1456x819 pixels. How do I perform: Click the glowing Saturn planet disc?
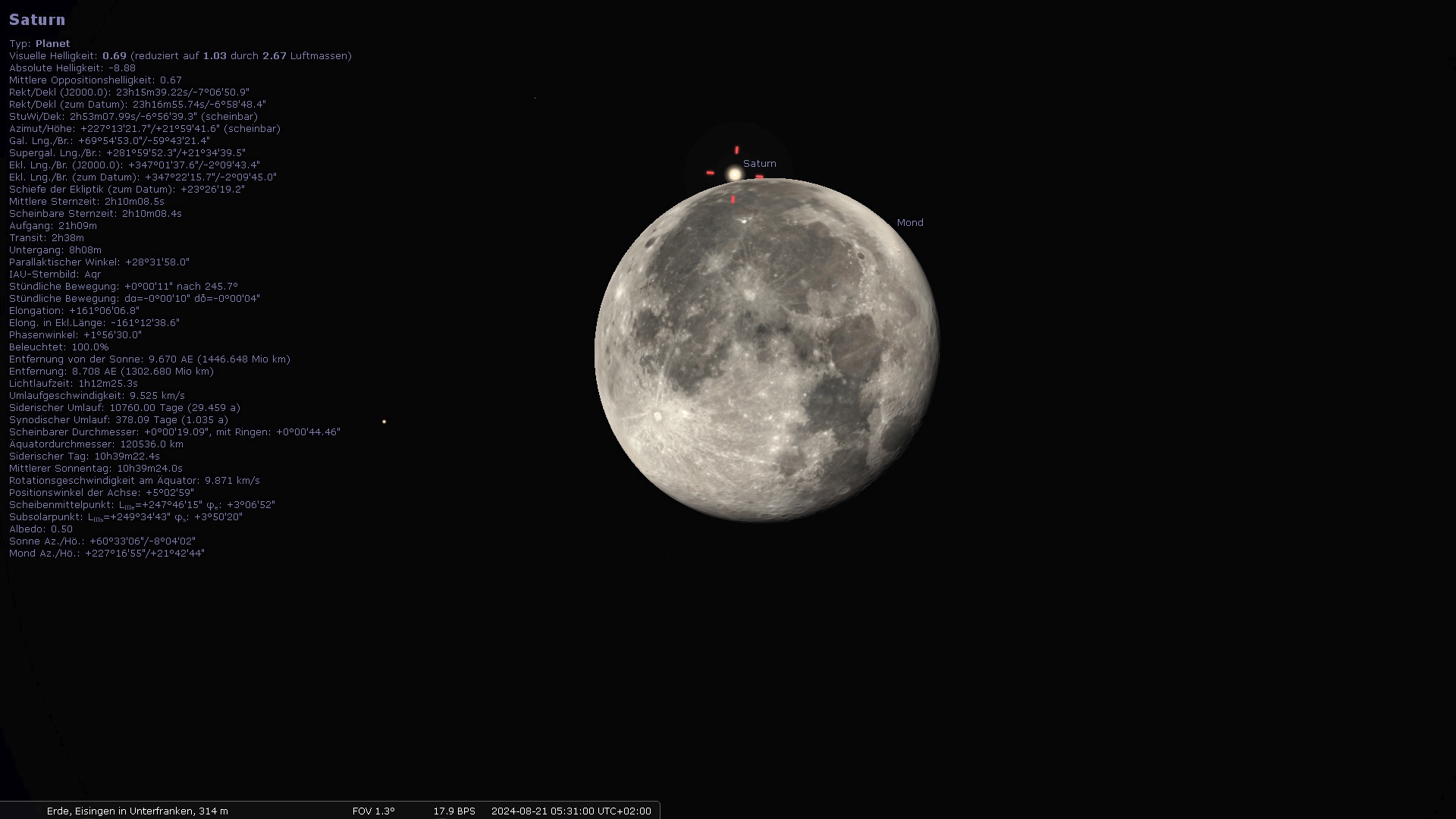click(734, 174)
